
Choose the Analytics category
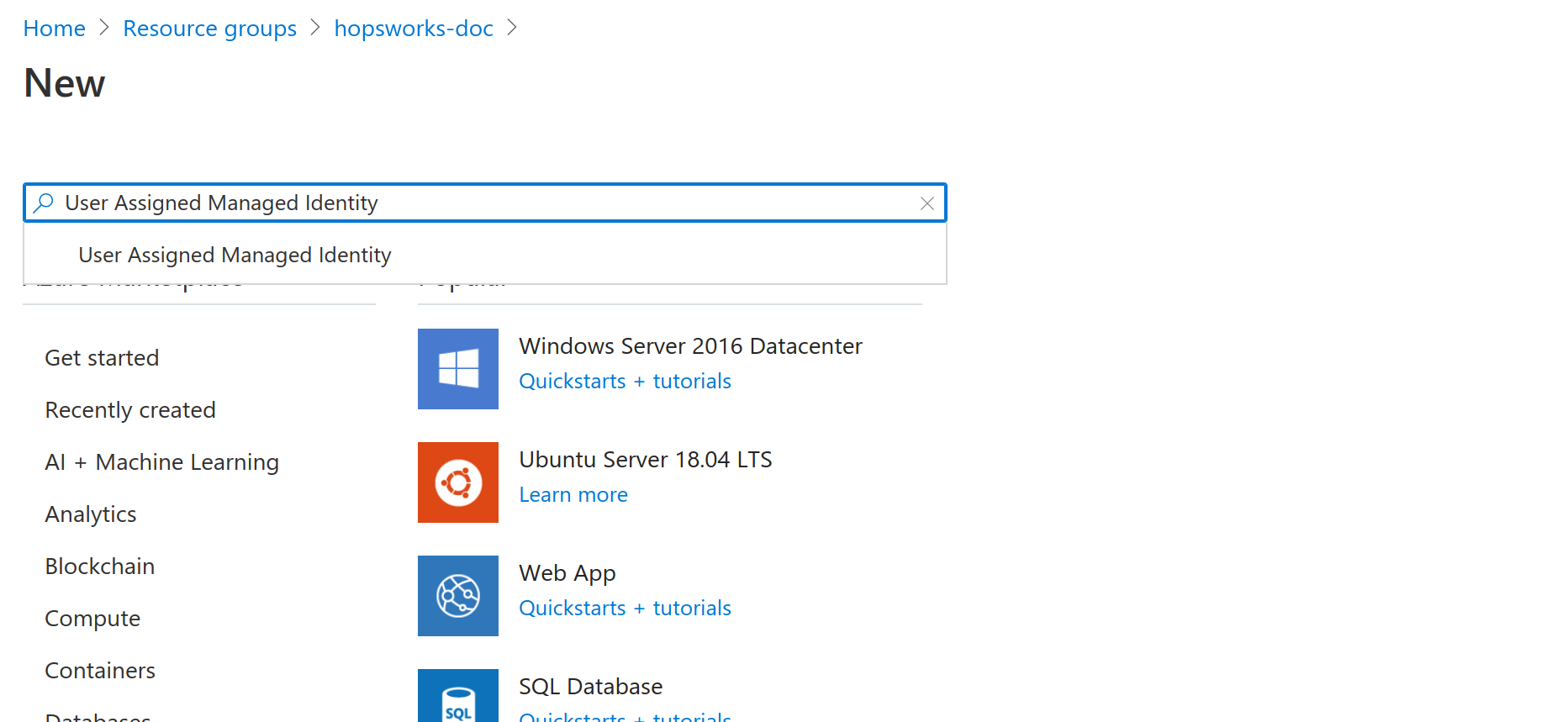[91, 514]
